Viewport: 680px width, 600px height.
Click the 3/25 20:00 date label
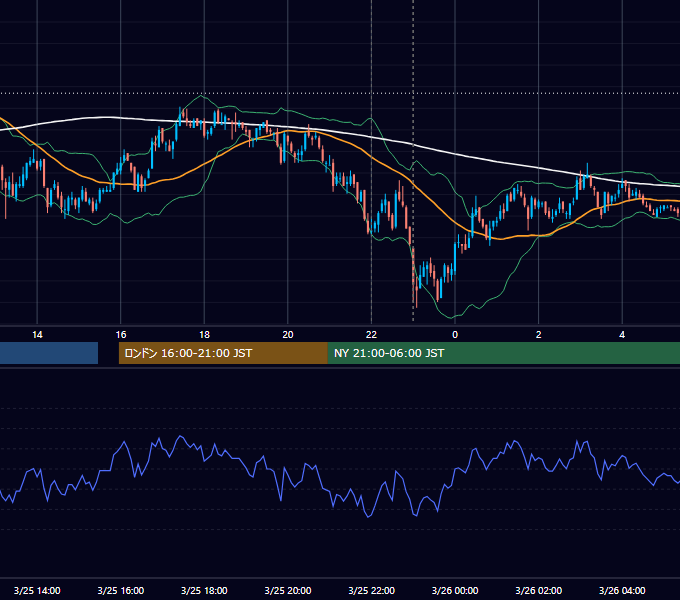[x=288, y=590]
